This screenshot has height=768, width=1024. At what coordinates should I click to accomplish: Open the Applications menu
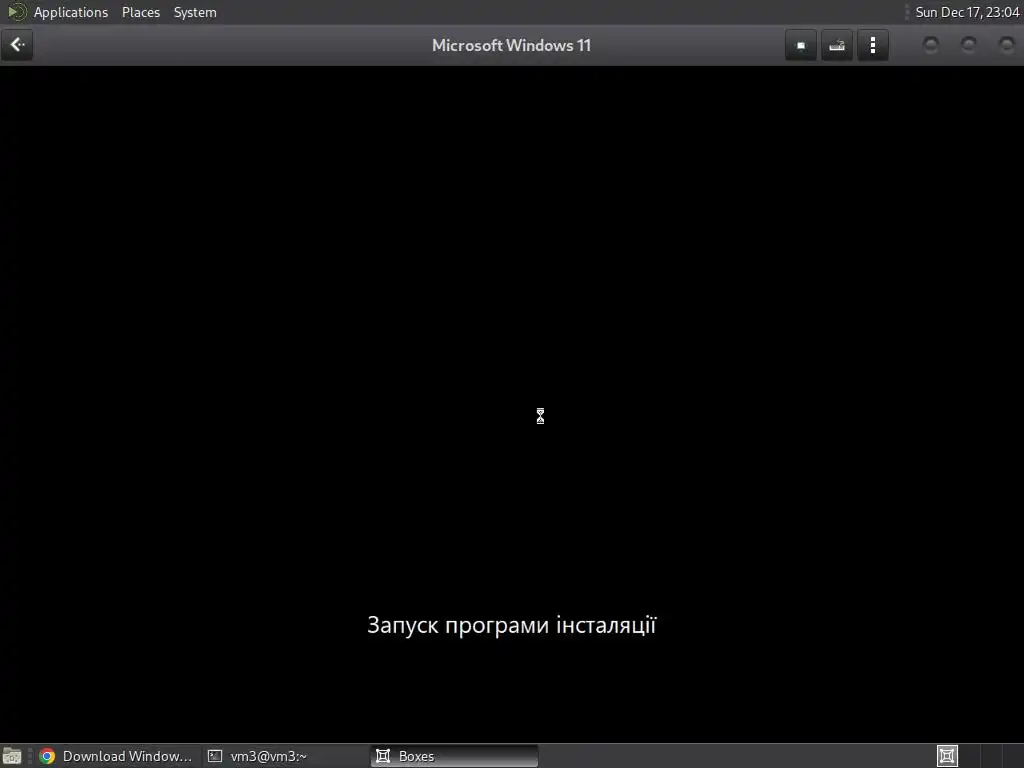[x=71, y=12]
